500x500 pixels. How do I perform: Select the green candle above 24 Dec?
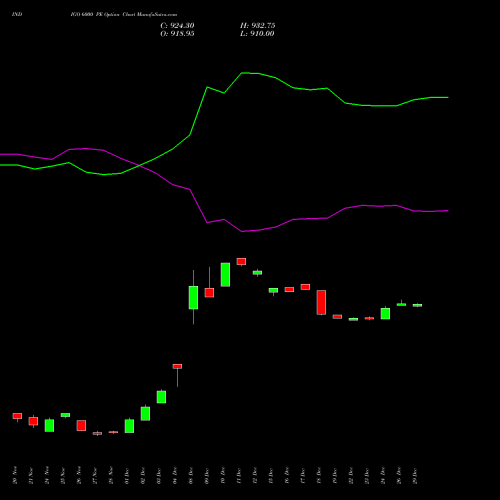click(385, 313)
